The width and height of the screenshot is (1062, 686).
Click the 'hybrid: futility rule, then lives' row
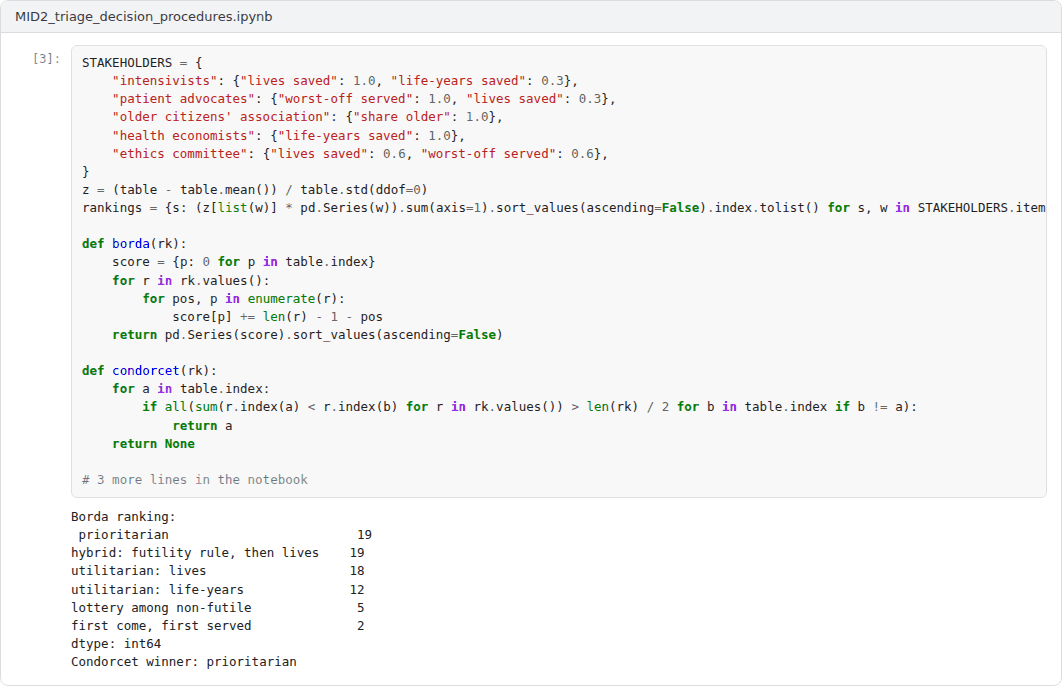(x=218, y=553)
